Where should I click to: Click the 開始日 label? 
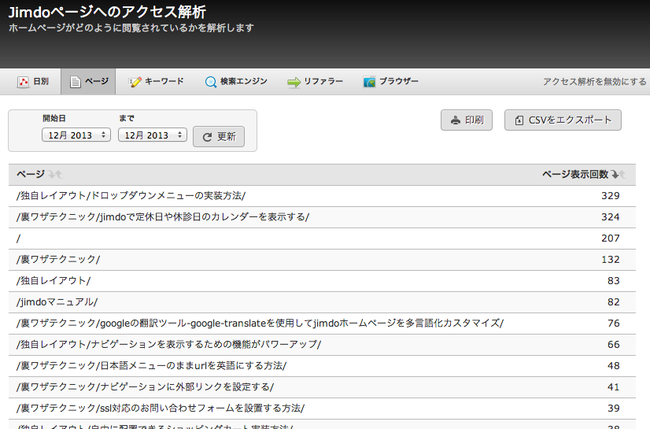(54, 119)
